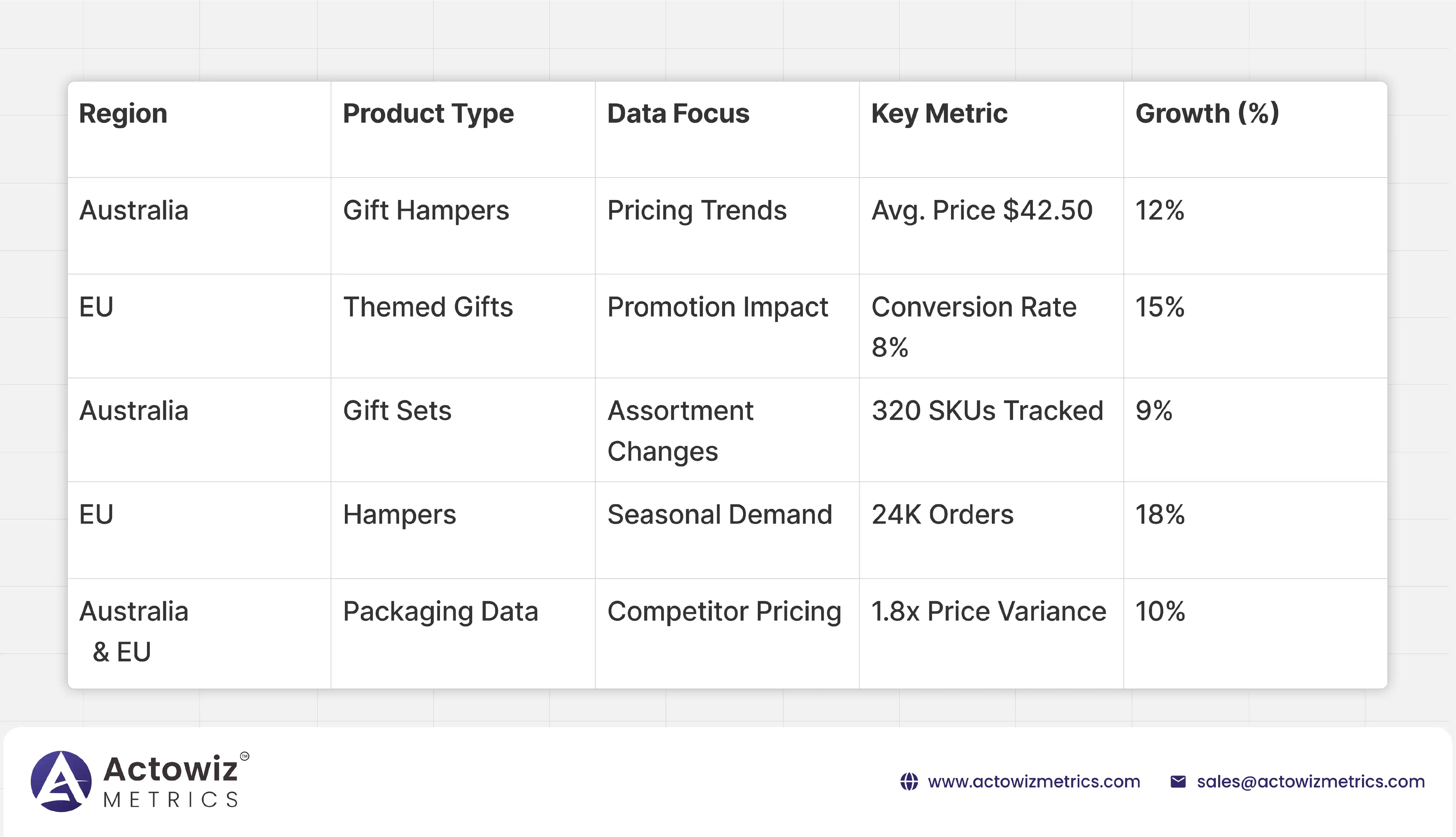Open the www.actowizmetrics.com link
The image size is (1456, 837).
1033,782
